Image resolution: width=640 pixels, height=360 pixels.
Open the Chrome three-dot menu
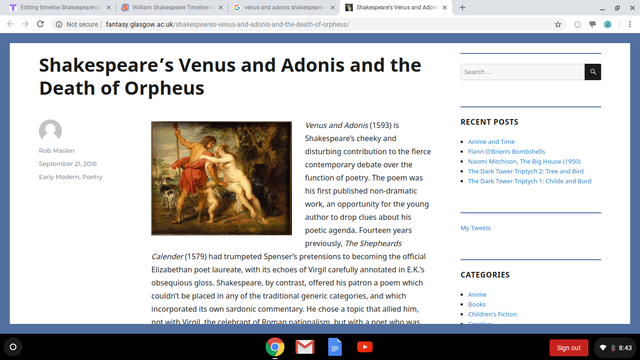pos(630,24)
